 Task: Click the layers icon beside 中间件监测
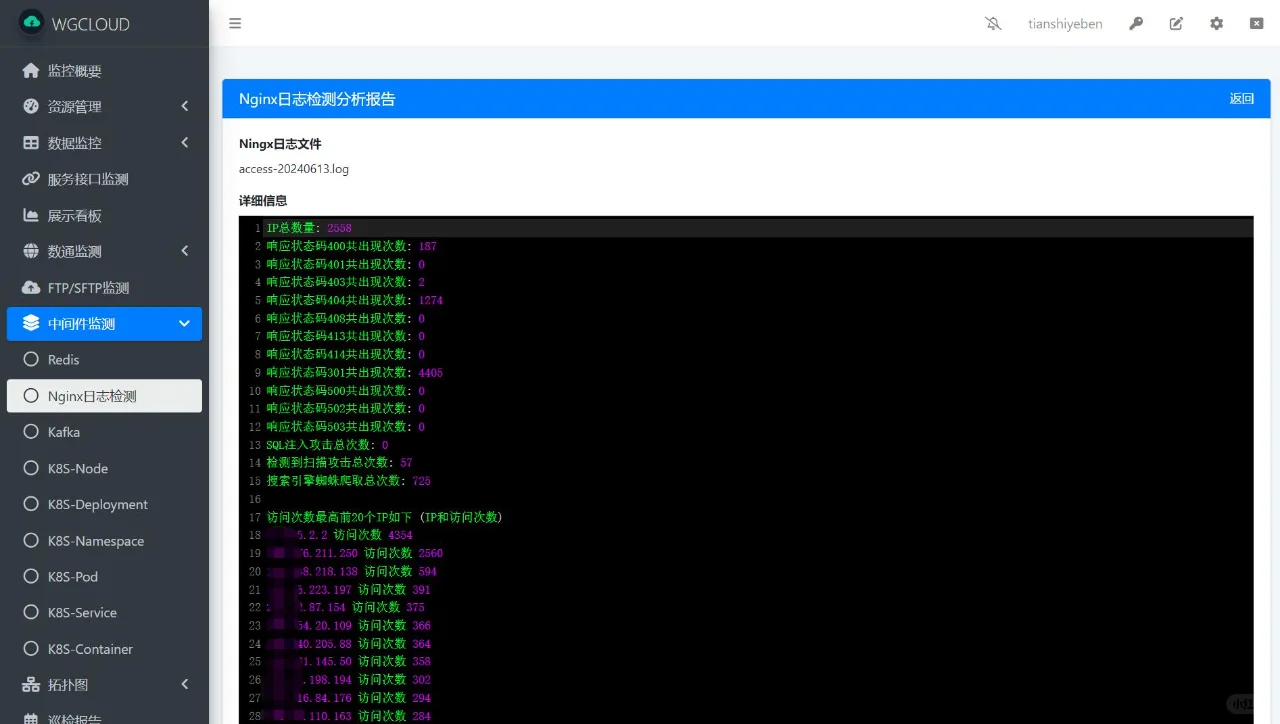click(31, 323)
